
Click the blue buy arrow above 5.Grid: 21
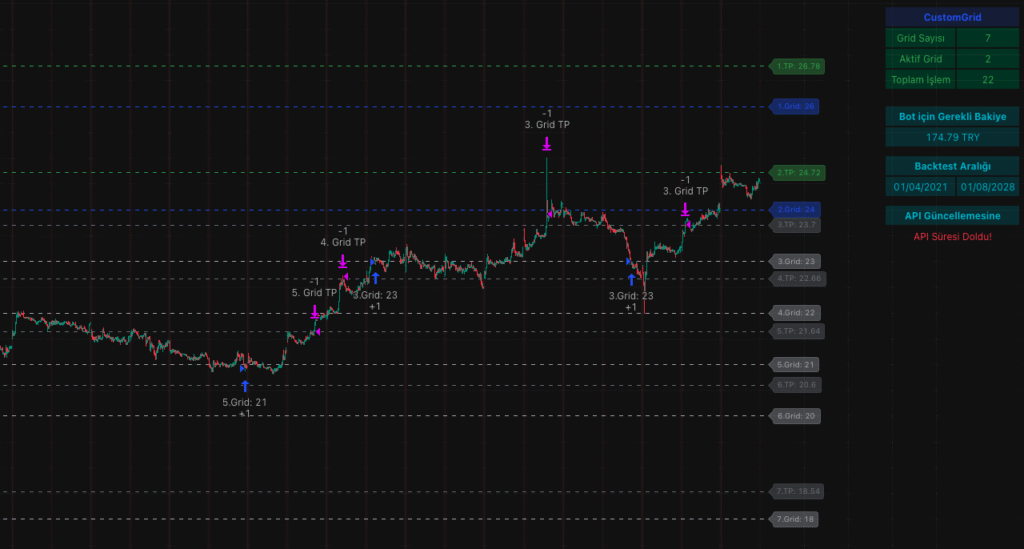click(245, 385)
